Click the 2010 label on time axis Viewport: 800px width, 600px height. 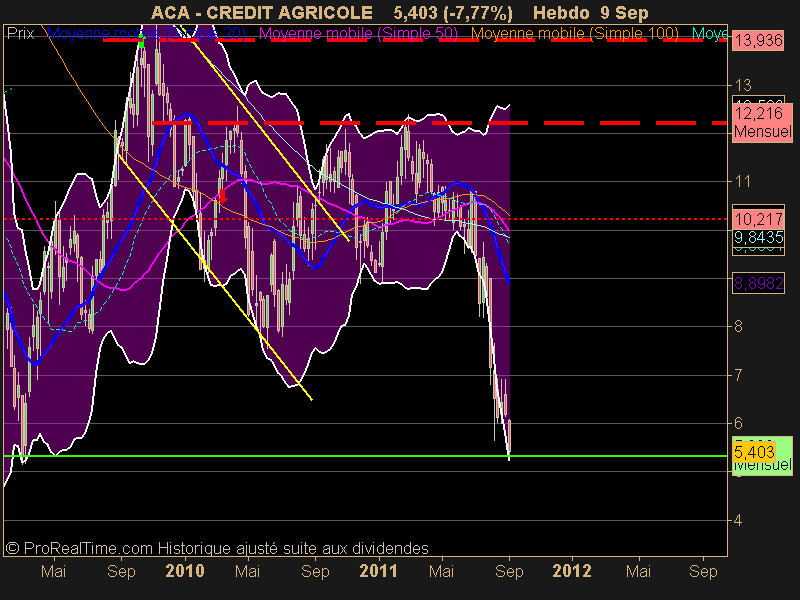click(185, 570)
